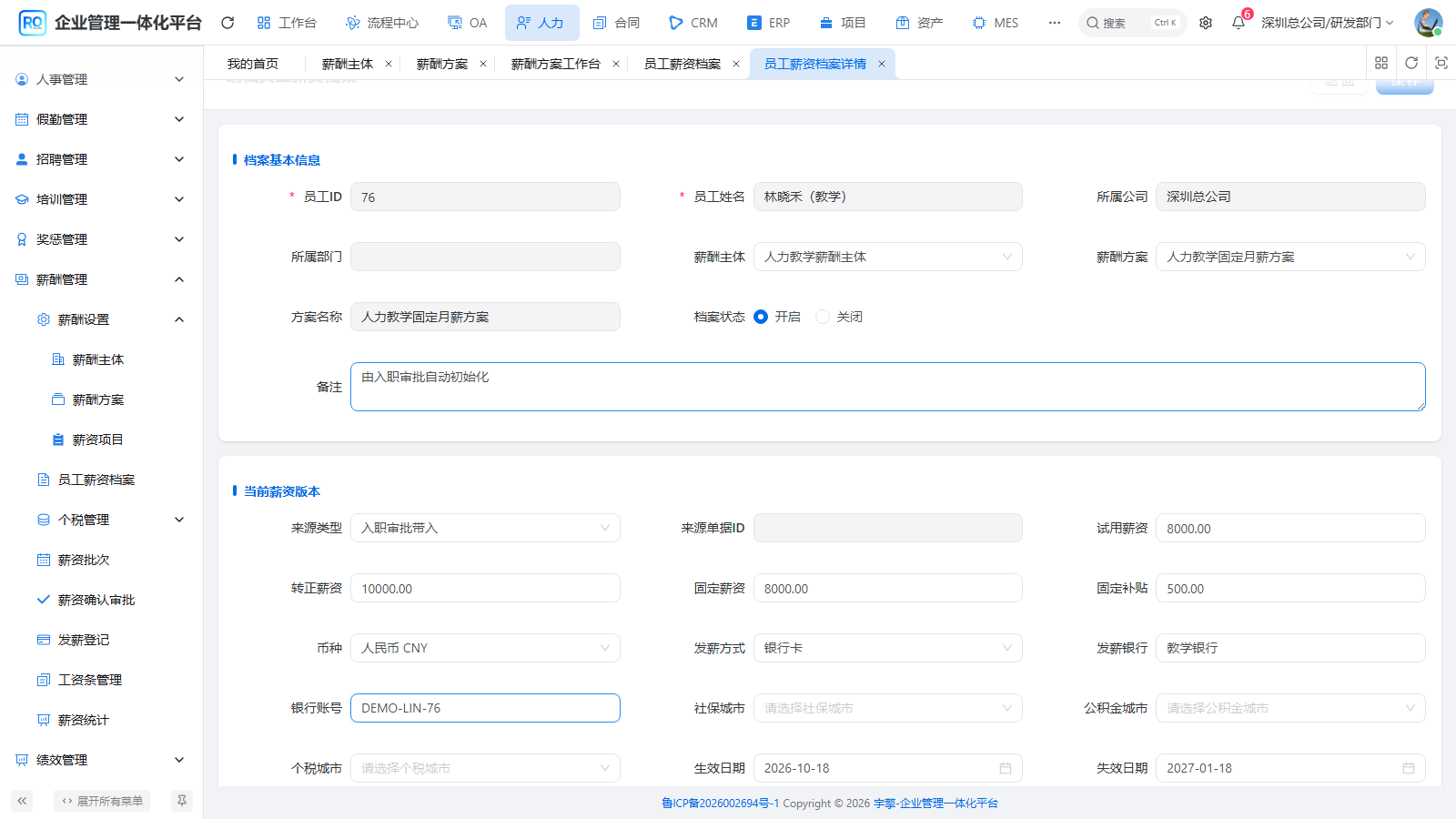
Task: Open the 深圳总公司/研发部门 switcher
Action: pyautogui.click(x=1327, y=23)
